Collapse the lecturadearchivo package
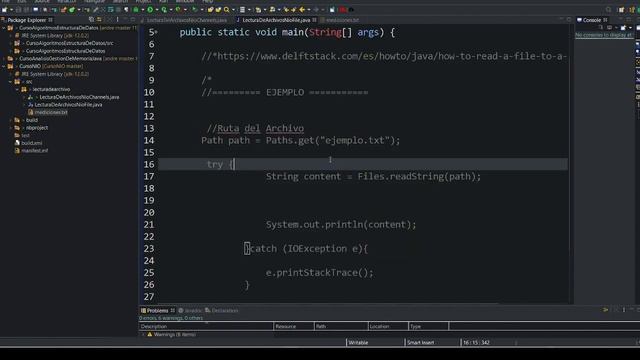 click(17, 89)
